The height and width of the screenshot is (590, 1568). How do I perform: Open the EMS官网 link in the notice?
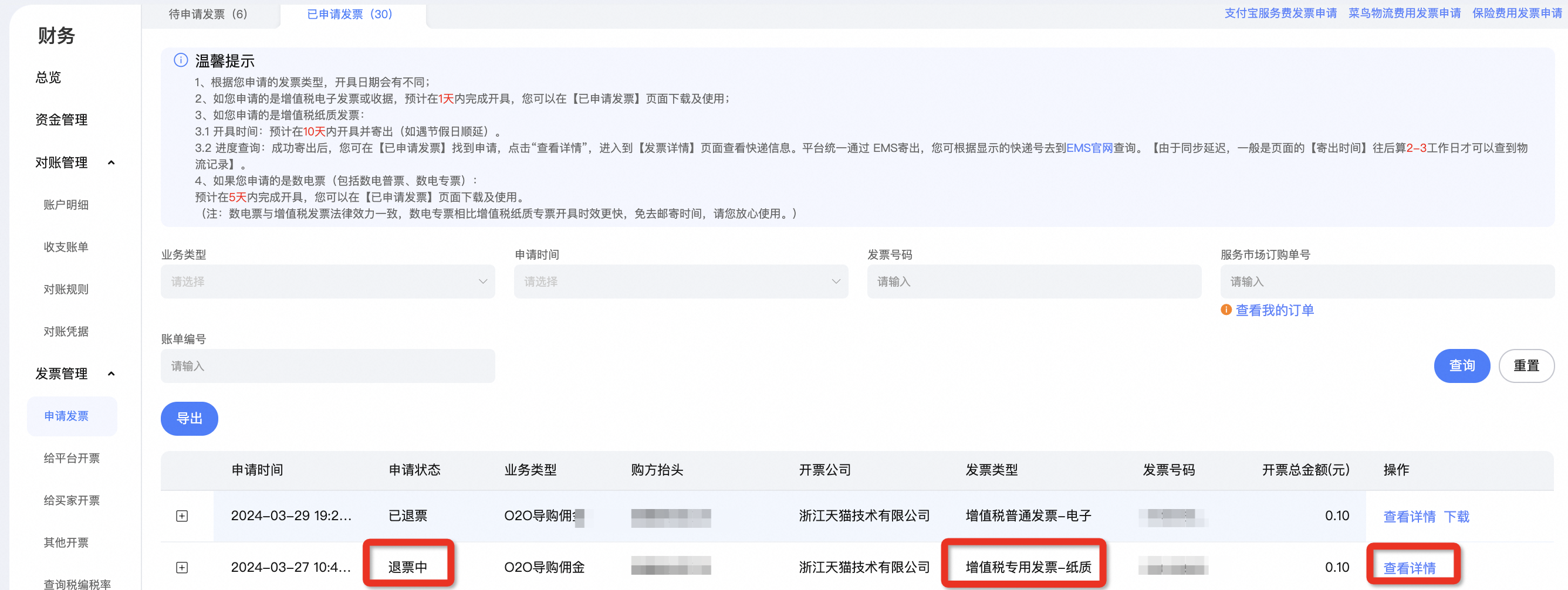(x=1090, y=148)
